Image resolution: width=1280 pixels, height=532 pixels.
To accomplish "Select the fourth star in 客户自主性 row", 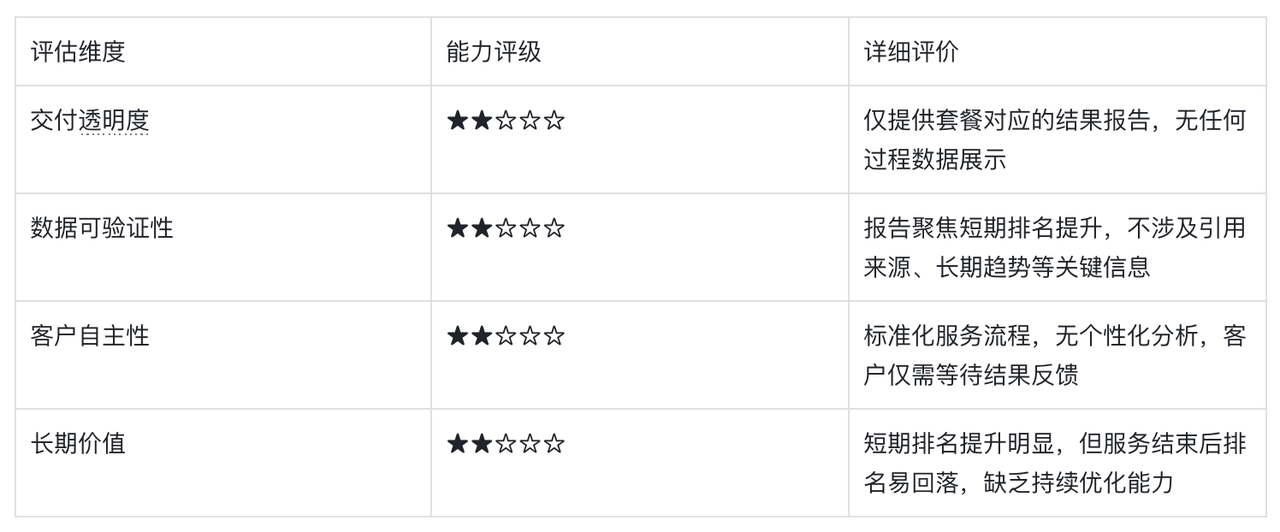I will [530, 336].
